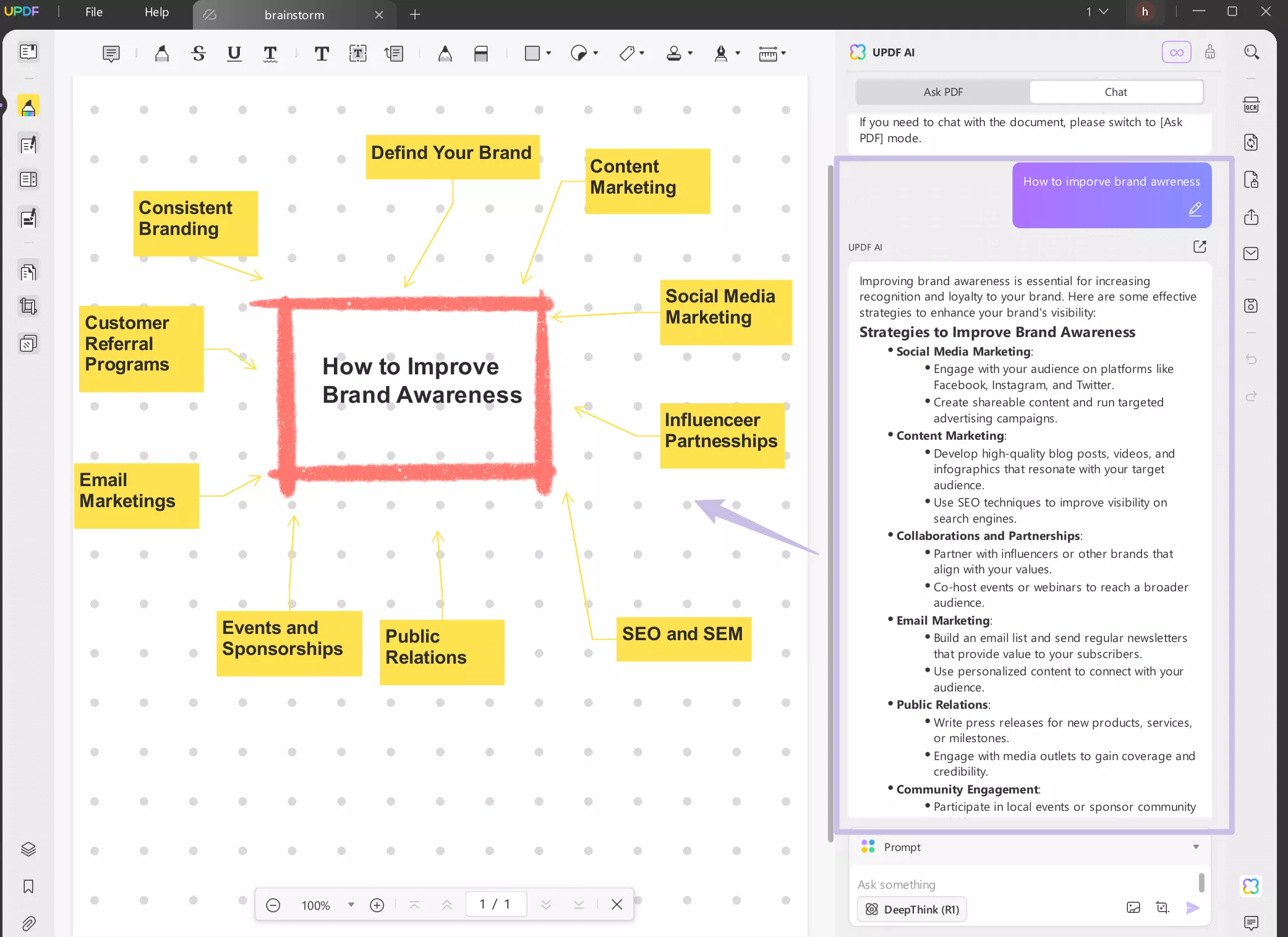This screenshot has height=937, width=1288.
Task: Open the Convert PDF icon
Action: [x=1252, y=142]
